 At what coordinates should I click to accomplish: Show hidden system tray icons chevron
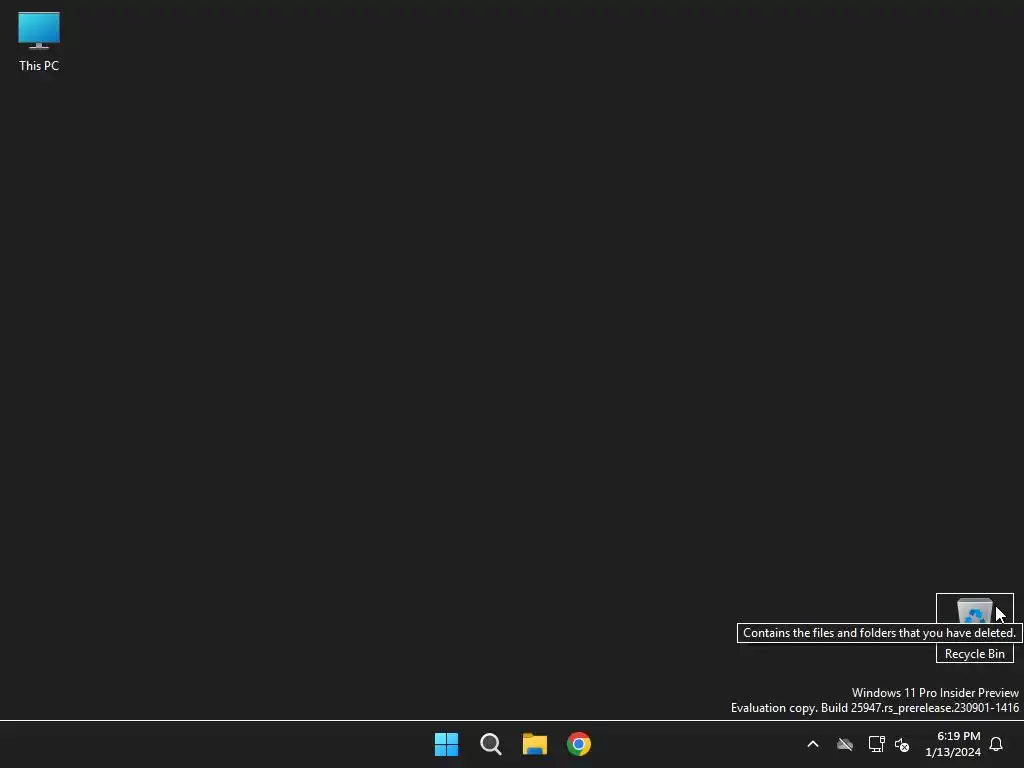pos(813,744)
